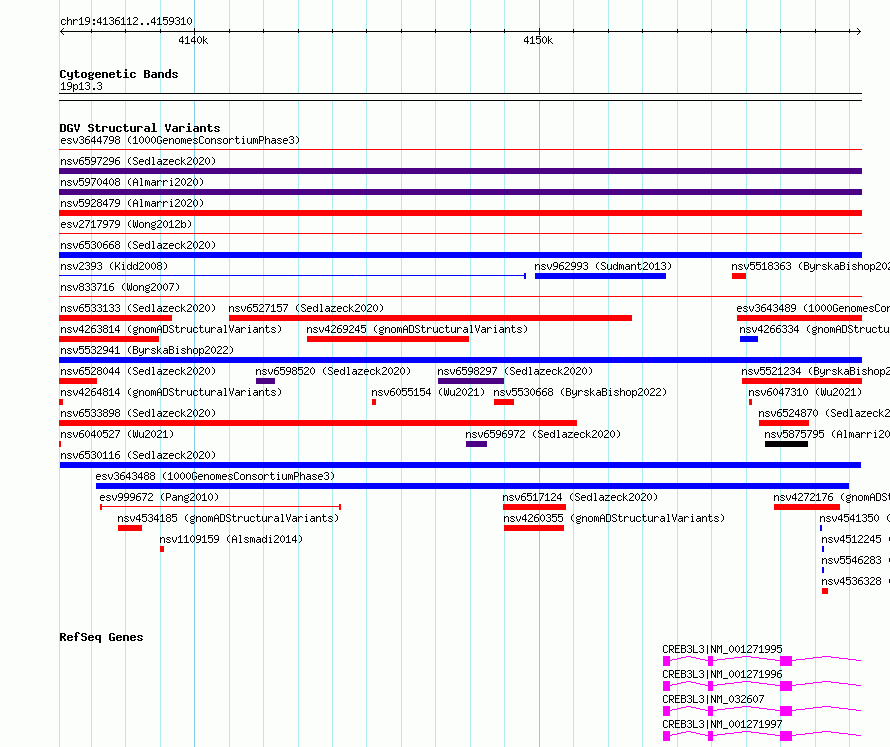890x747 pixels.
Task: Click the nsv5518363 small red bar
Action: click(738, 276)
